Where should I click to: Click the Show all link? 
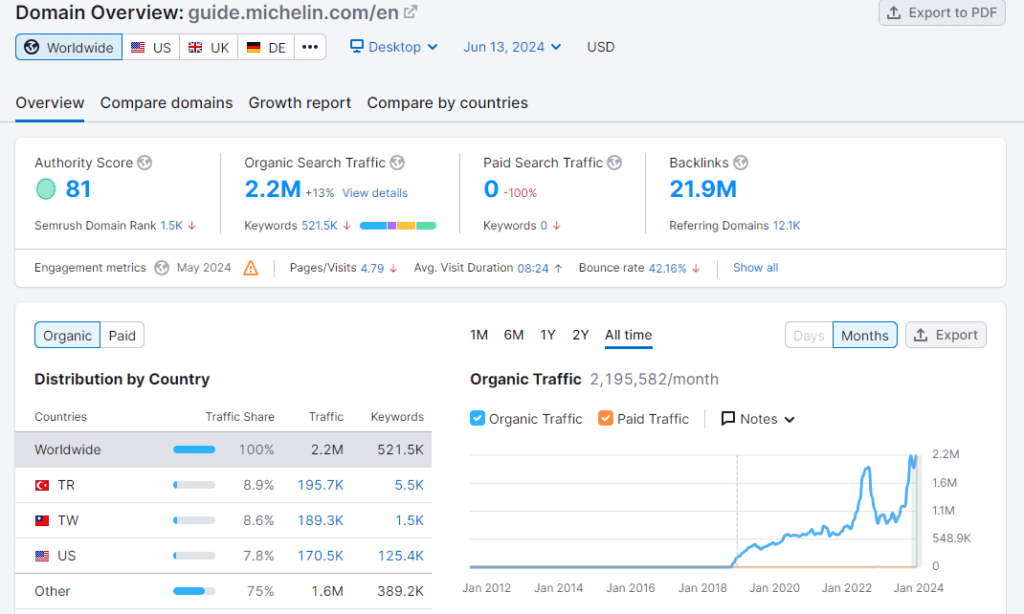[x=756, y=268]
